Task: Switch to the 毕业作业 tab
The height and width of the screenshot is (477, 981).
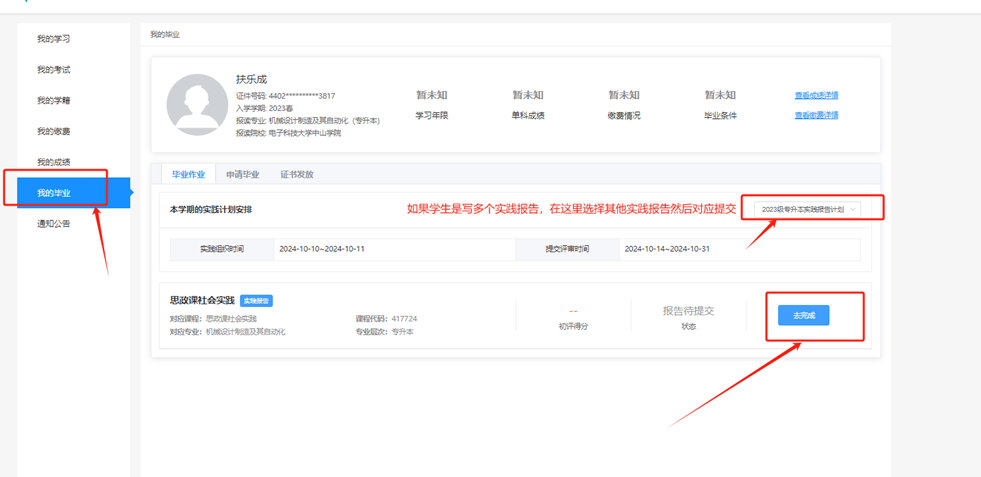Action: point(188,174)
